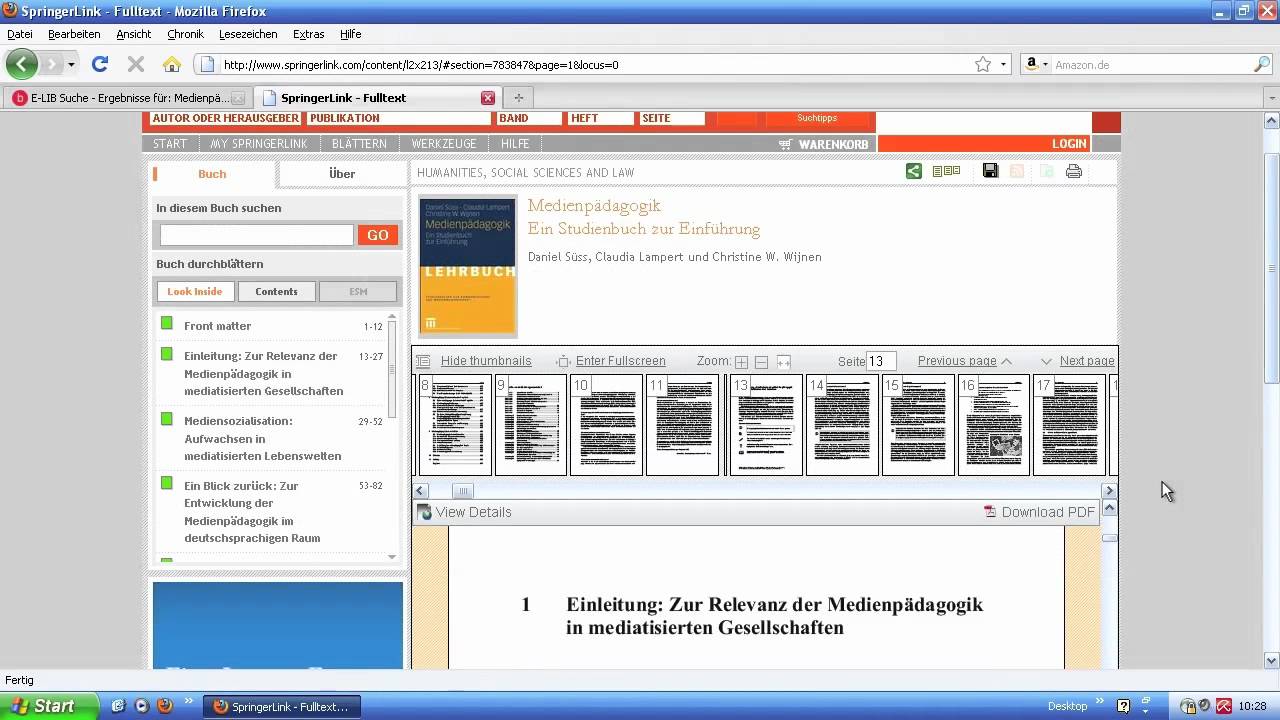Close the SpringerLink Fulltext tab
1280x720 pixels.
point(488,98)
